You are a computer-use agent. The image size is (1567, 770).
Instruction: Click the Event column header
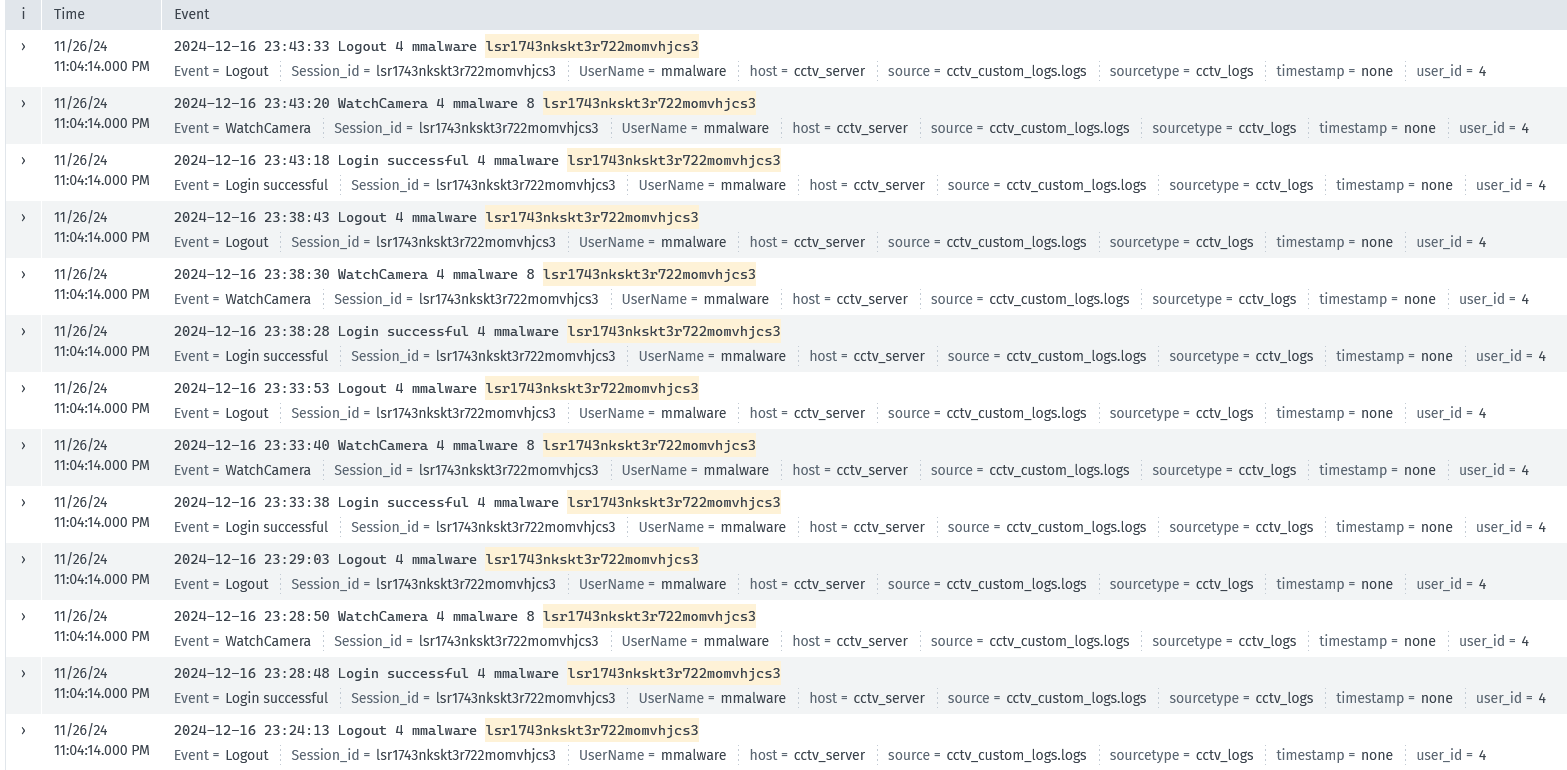coord(192,14)
